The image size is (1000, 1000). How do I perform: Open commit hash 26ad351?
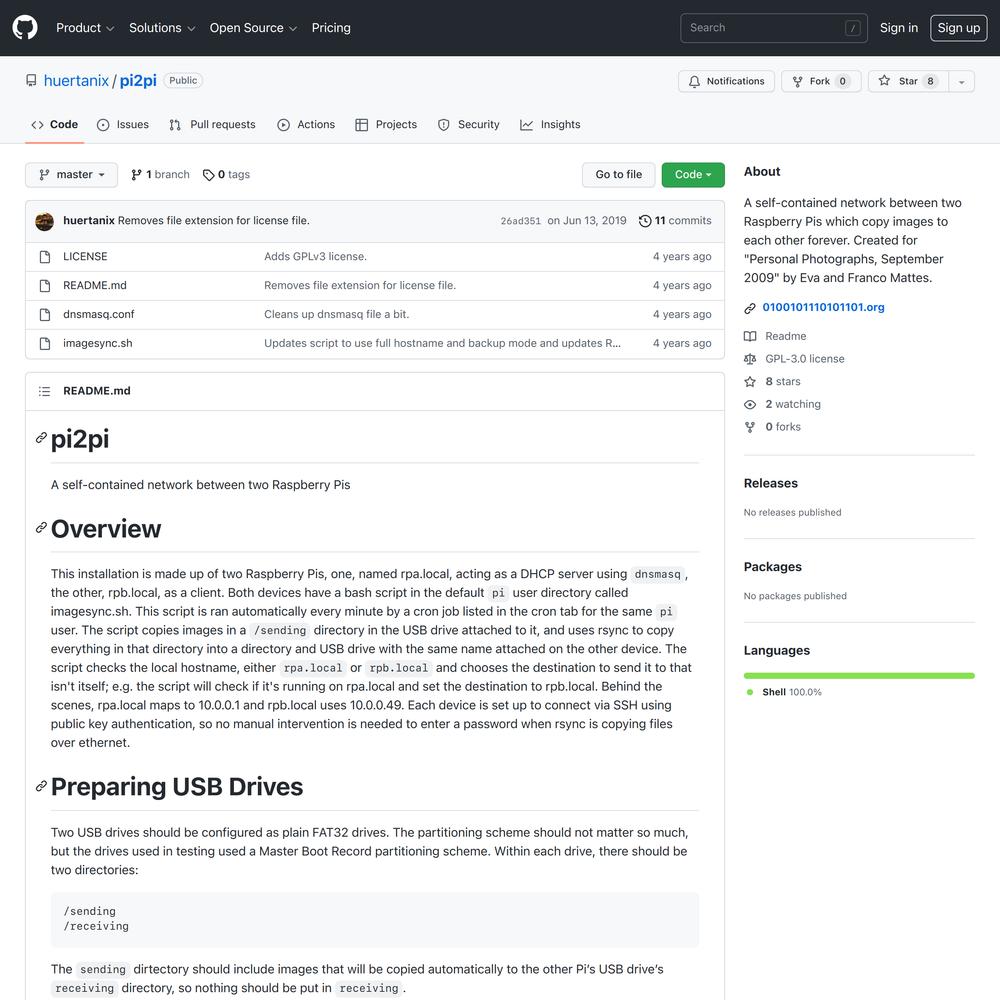520,221
